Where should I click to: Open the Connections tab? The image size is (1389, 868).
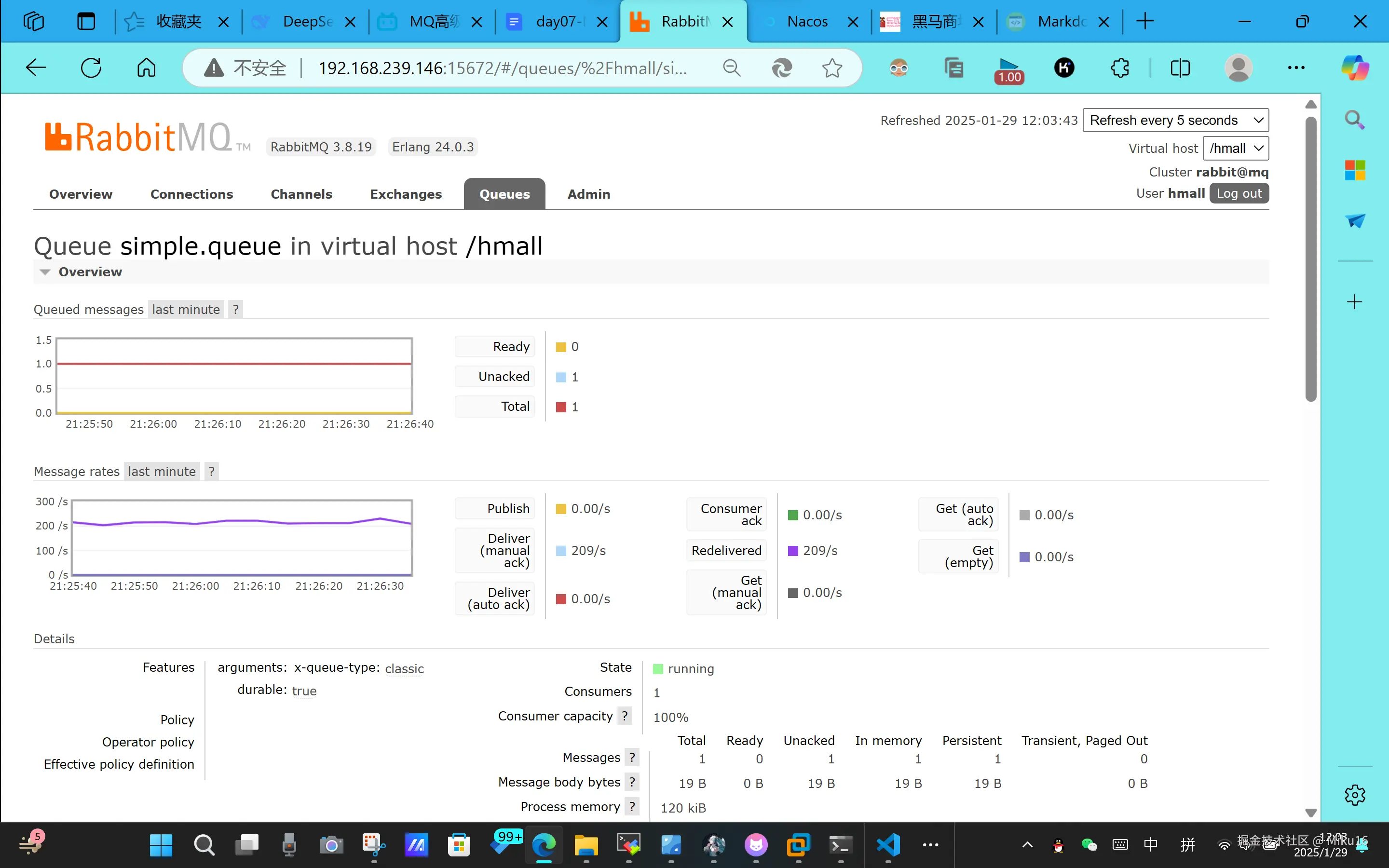pyautogui.click(x=191, y=194)
